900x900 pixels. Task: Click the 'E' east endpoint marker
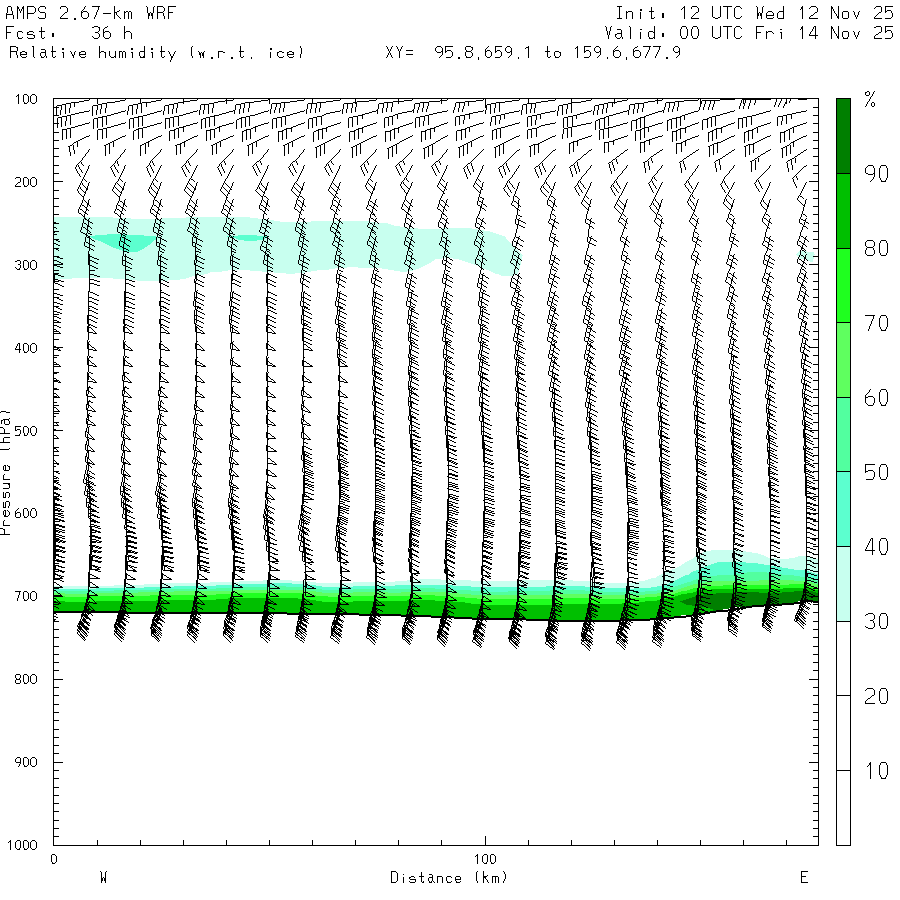pyautogui.click(x=803, y=878)
